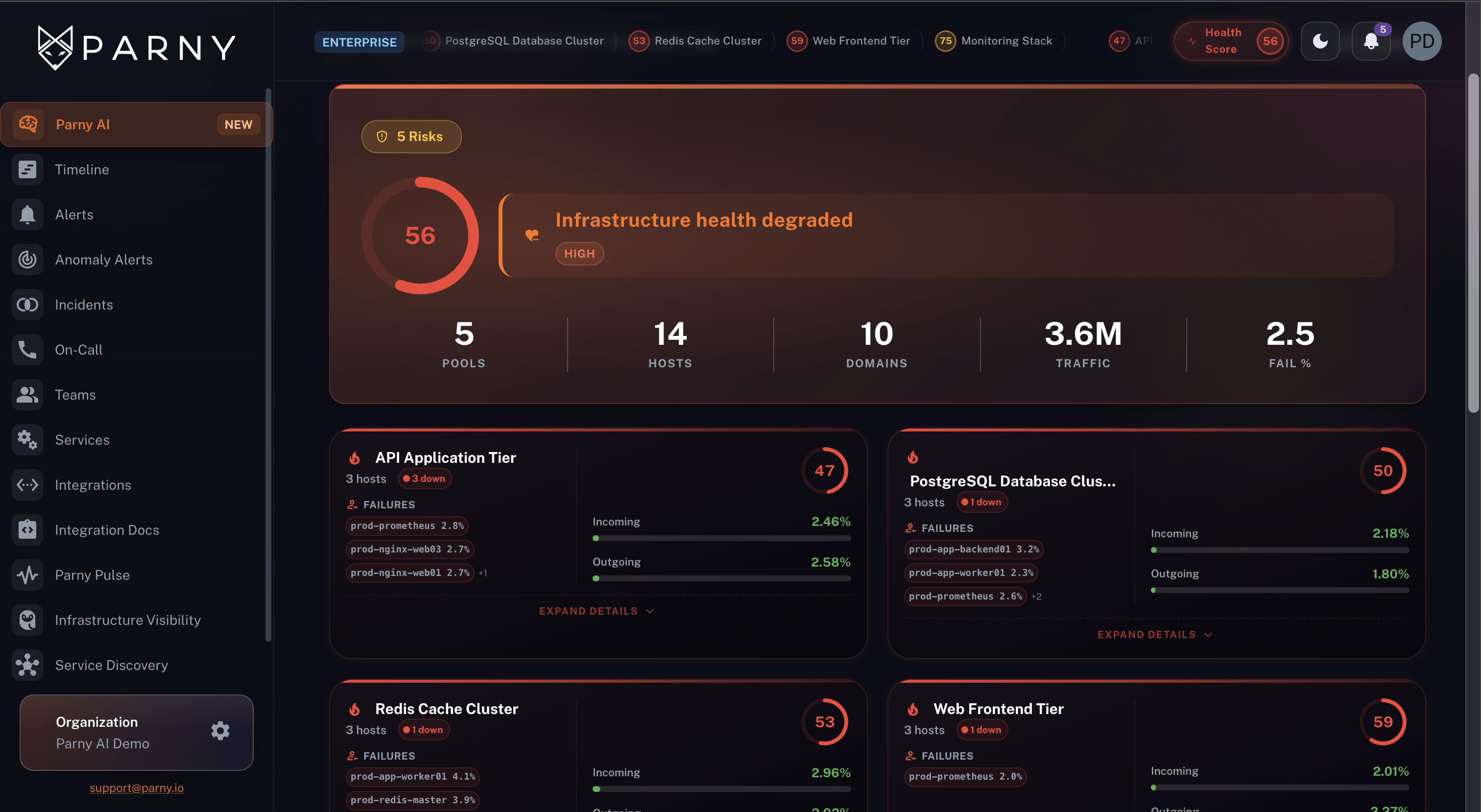Viewport: 1481px width, 812px height.
Task: Open Parny Pulse heartbeat icon
Action: pos(27,575)
